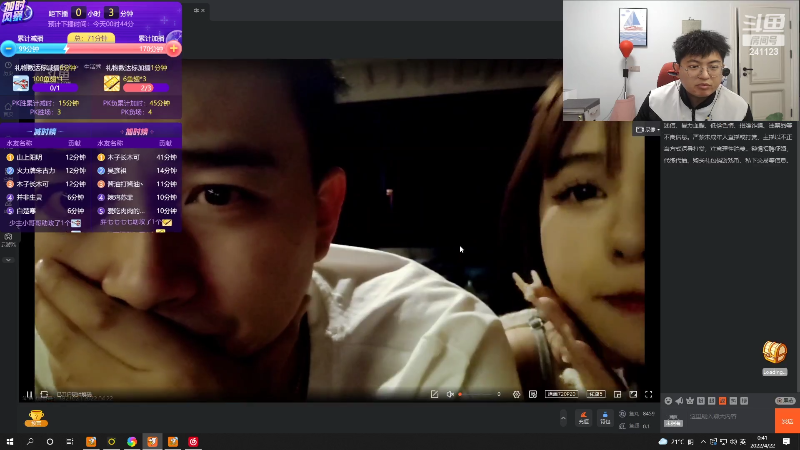Click the clock icon in left sidebar
The image size is (800, 450).
pyautogui.click(x=8, y=66)
